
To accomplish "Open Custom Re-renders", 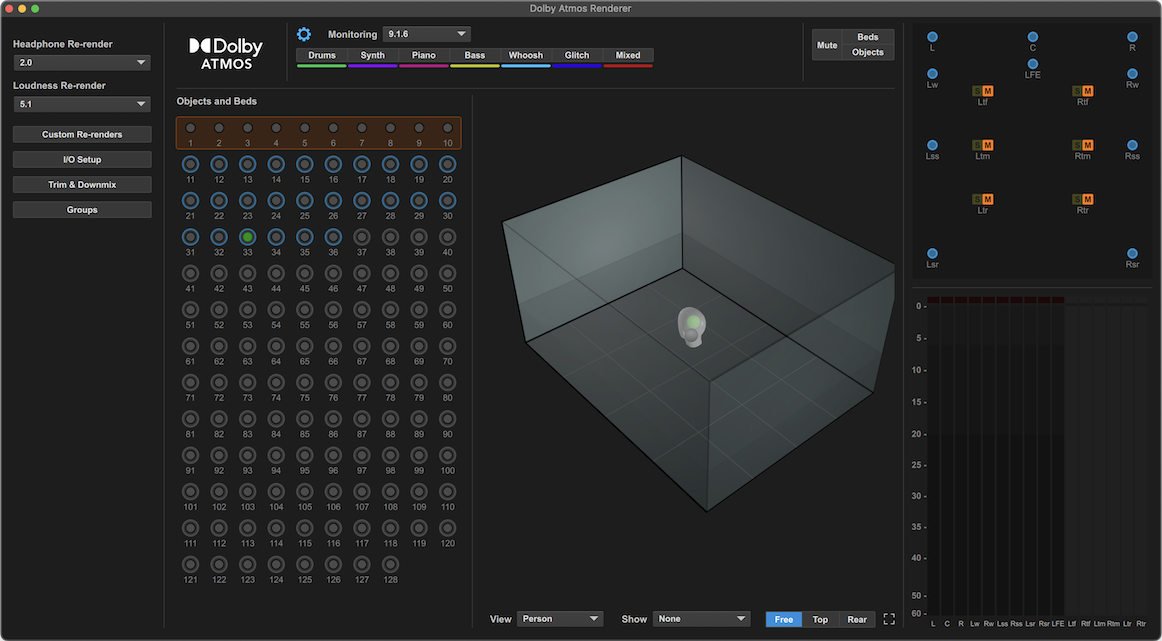I will click(x=82, y=135).
